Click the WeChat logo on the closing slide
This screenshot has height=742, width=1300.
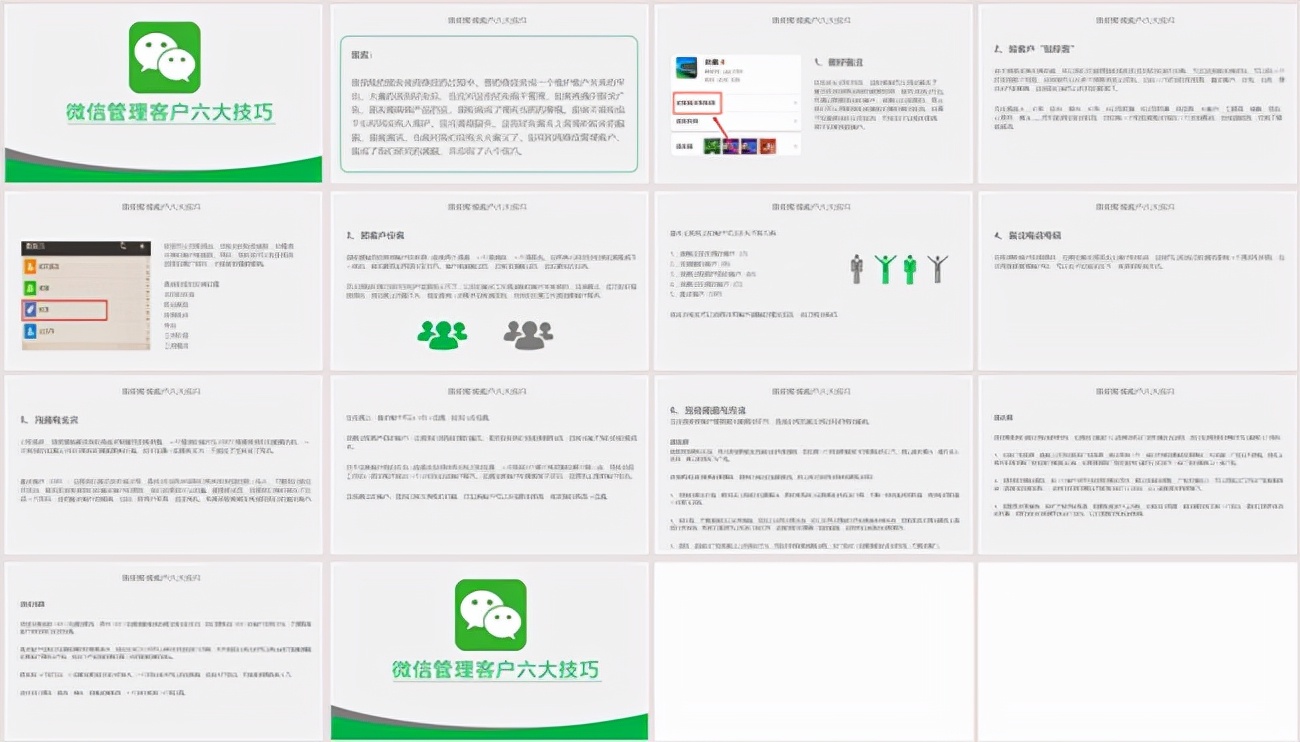coord(490,615)
